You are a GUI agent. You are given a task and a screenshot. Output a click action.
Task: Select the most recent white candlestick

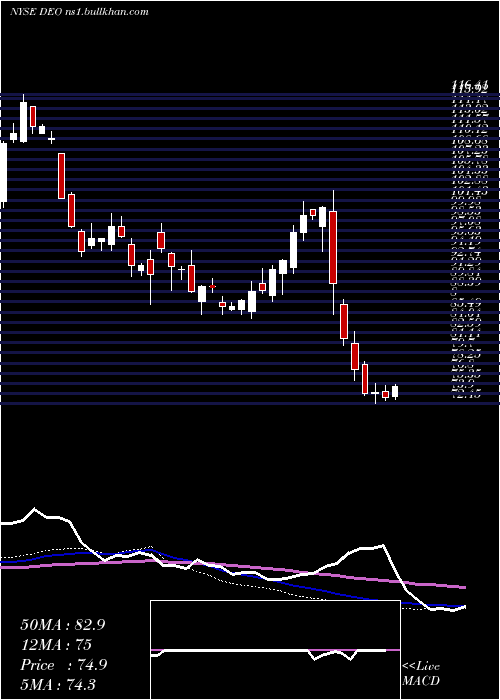point(395,392)
